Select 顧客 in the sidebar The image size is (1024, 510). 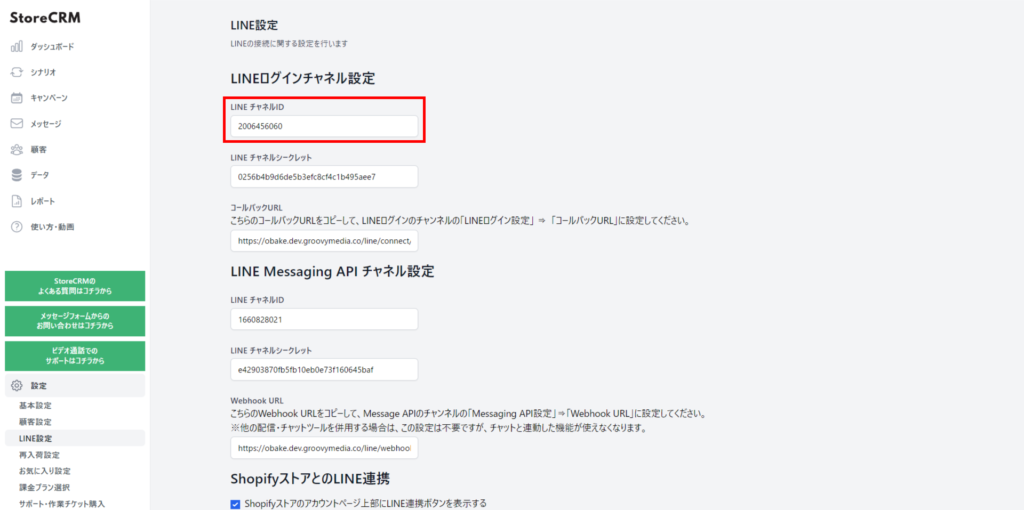(x=39, y=150)
